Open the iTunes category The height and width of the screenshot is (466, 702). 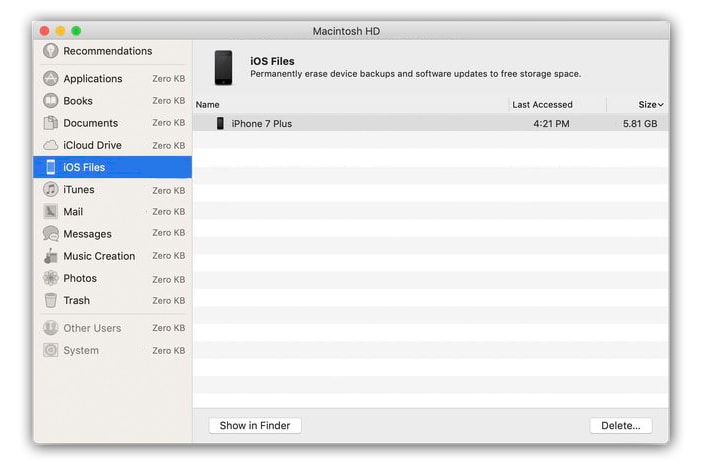coord(112,189)
